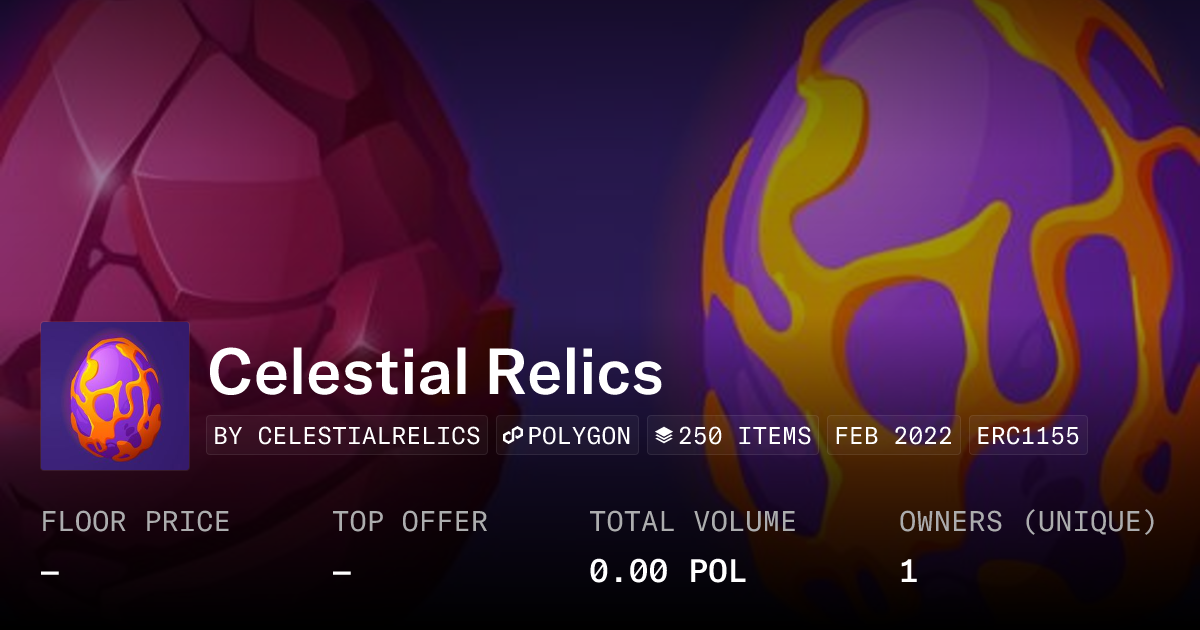Visit the creator link By CelestialRelics
The image size is (1200, 630).
pyautogui.click(x=346, y=436)
